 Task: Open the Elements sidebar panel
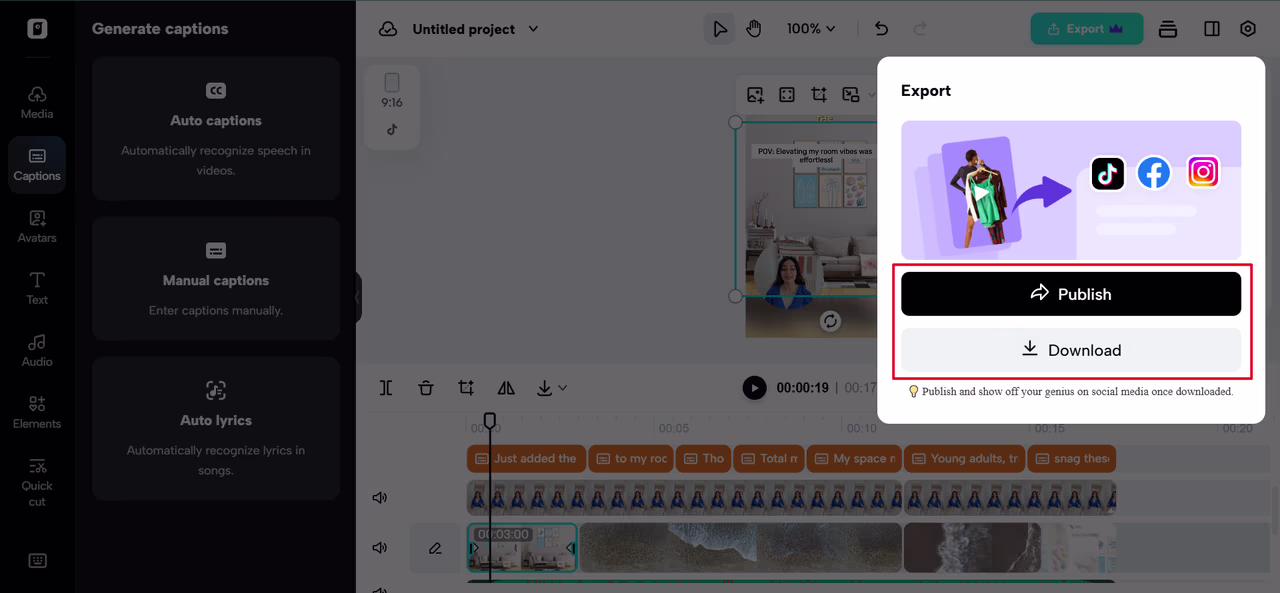[37, 413]
